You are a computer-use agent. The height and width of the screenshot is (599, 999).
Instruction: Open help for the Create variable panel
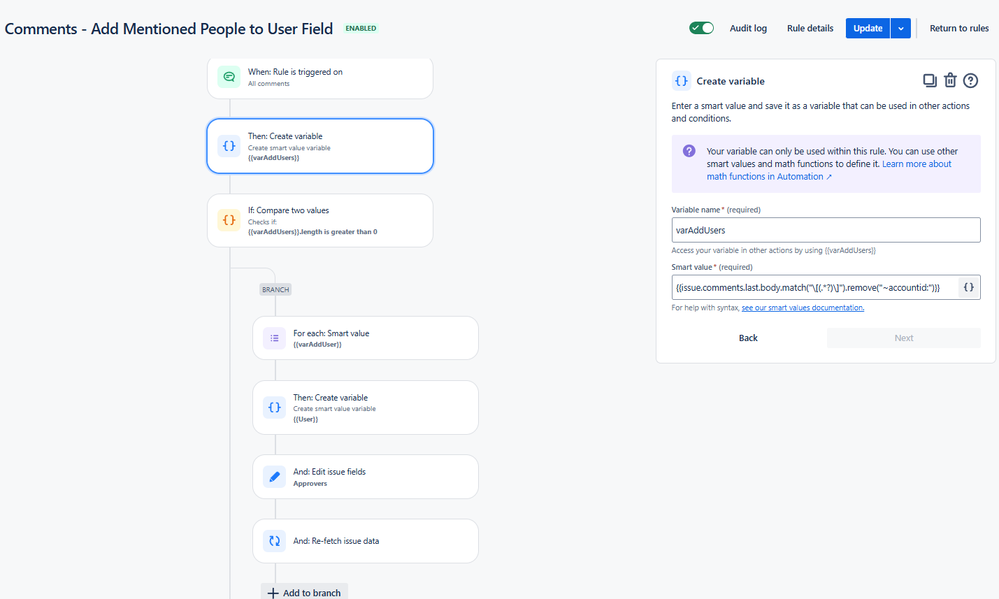[x=970, y=80]
